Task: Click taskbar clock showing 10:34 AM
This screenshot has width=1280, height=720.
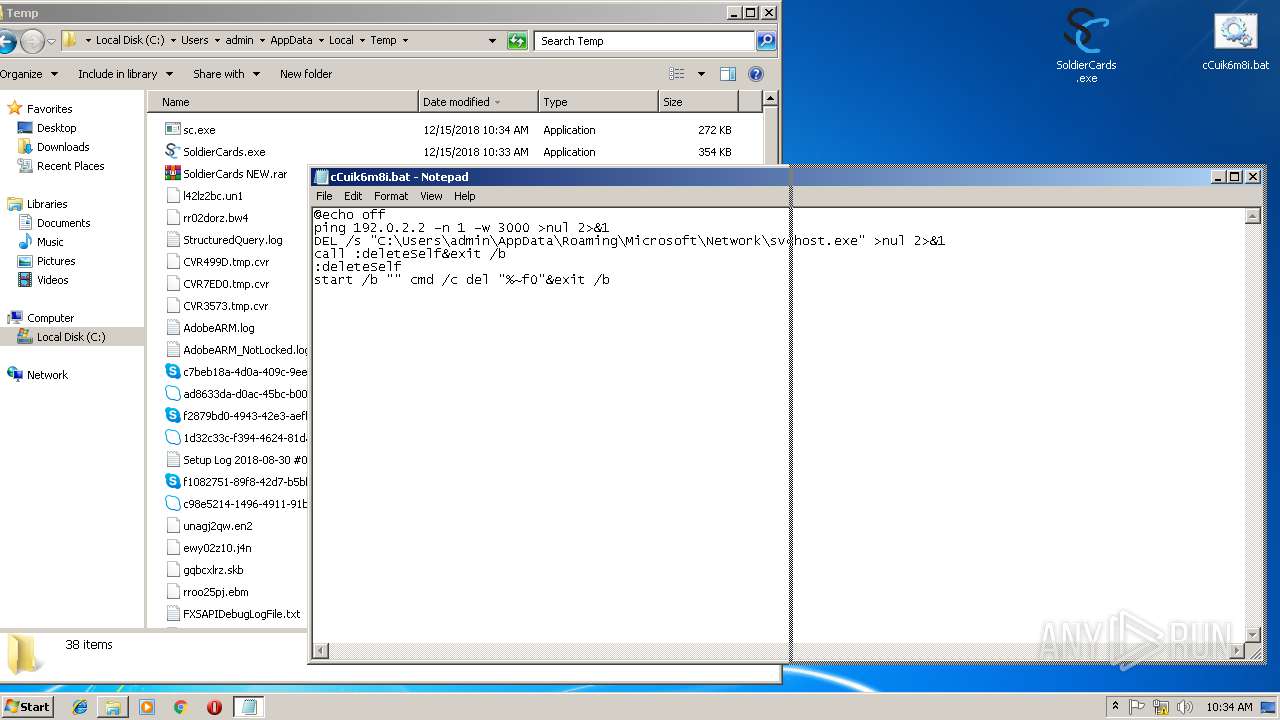Action: coord(1229,707)
